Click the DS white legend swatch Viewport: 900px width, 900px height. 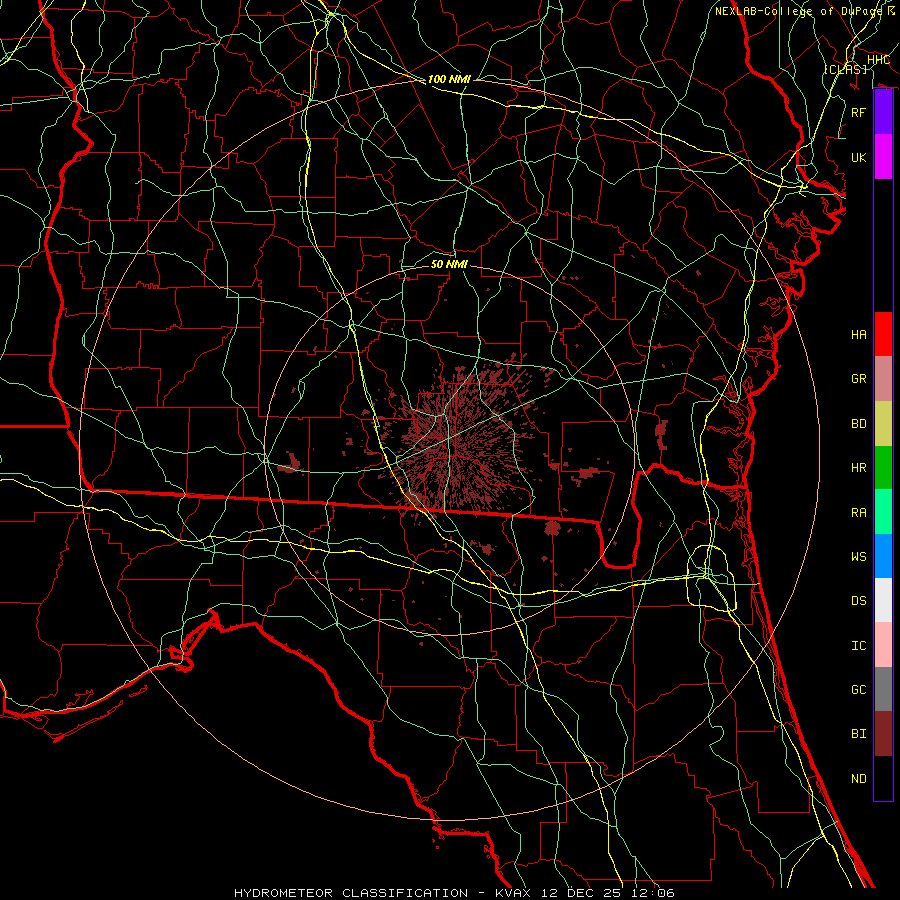(883, 600)
